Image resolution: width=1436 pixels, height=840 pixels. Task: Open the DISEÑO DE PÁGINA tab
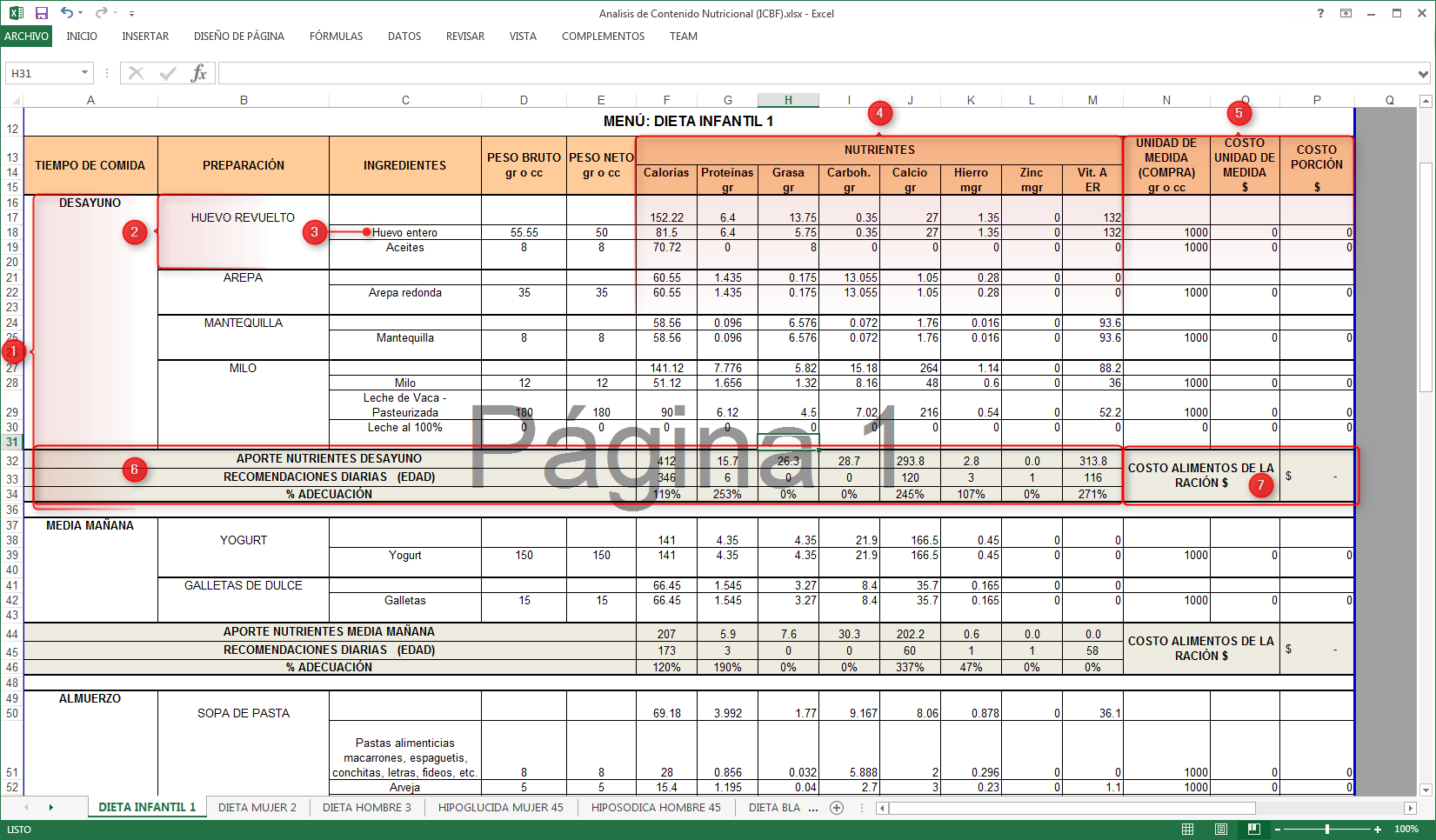coord(239,37)
